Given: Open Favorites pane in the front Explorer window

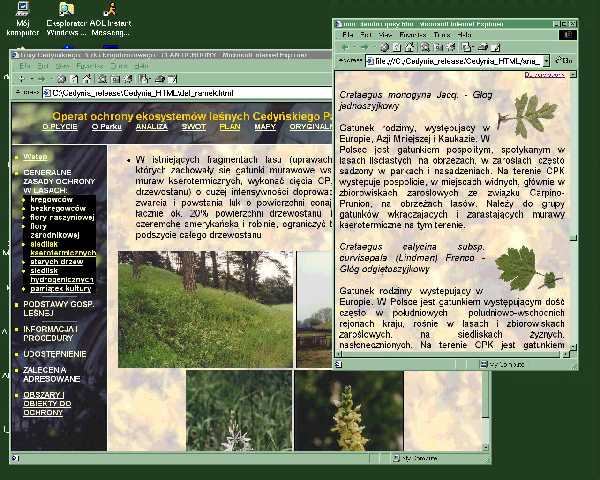Looking at the screenshot, I should [x=439, y=47].
